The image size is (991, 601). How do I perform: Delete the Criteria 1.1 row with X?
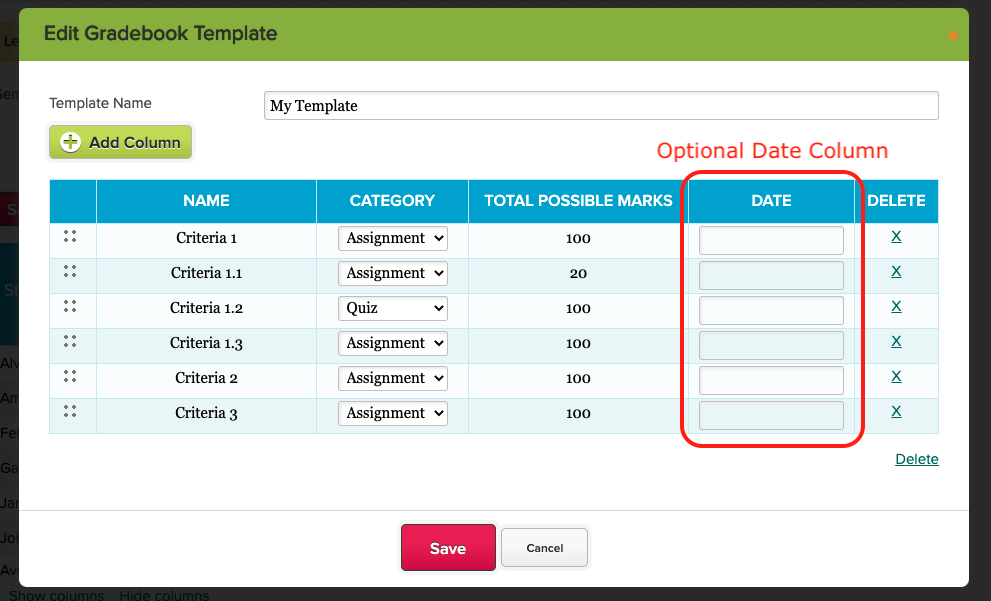(x=896, y=271)
